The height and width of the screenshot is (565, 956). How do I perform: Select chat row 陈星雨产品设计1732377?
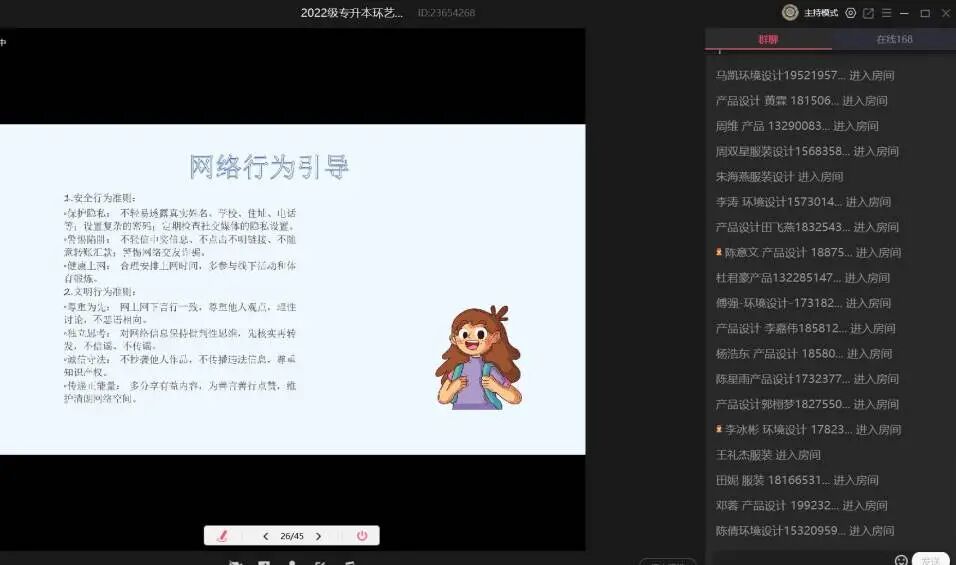pyautogui.click(x=807, y=379)
